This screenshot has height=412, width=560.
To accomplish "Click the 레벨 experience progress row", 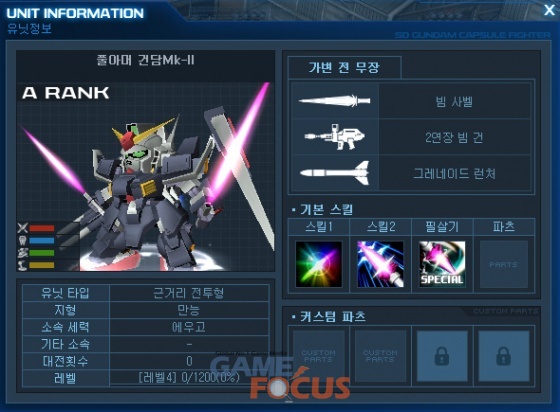I will click(146, 378).
